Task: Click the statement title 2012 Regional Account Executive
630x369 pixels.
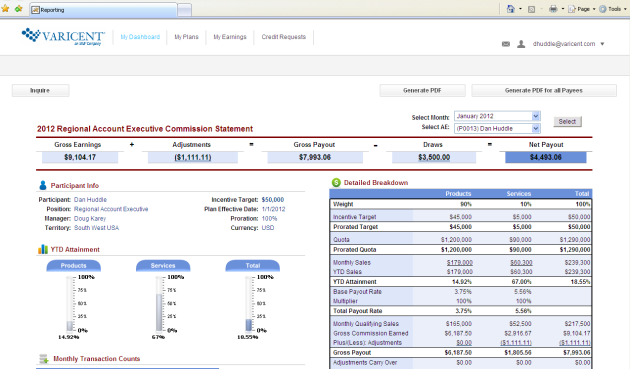Action: [145, 129]
